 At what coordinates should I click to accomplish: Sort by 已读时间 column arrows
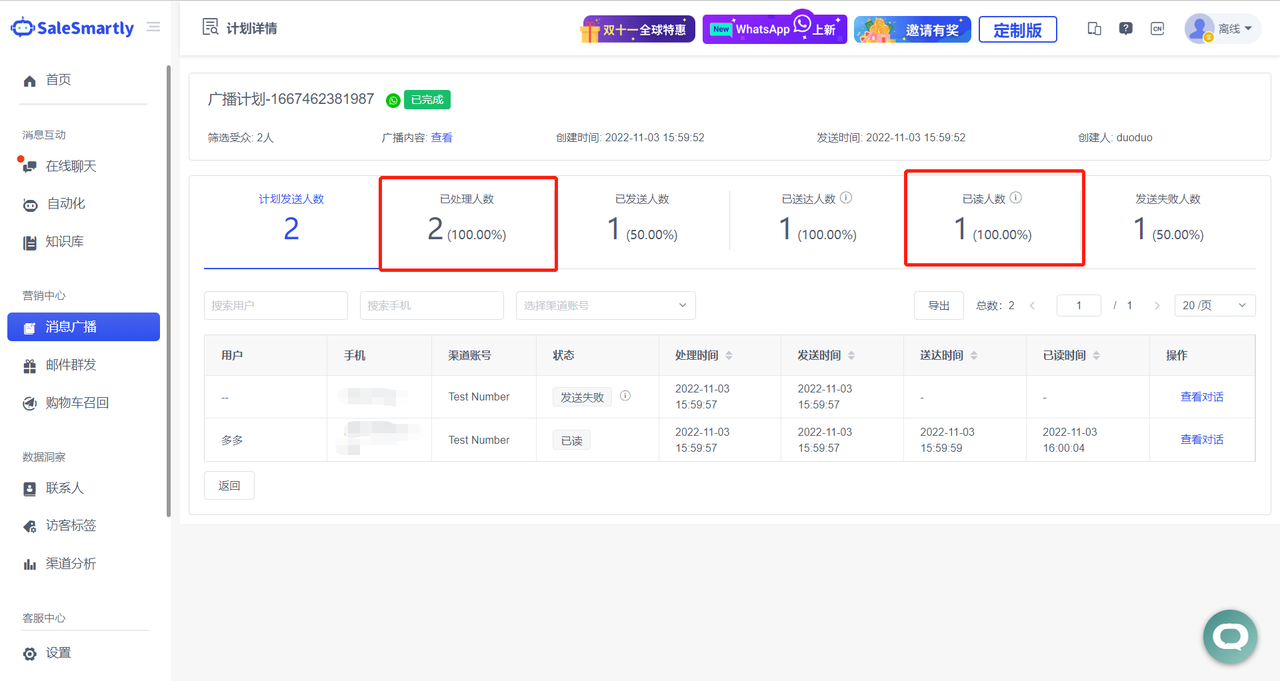click(1097, 356)
